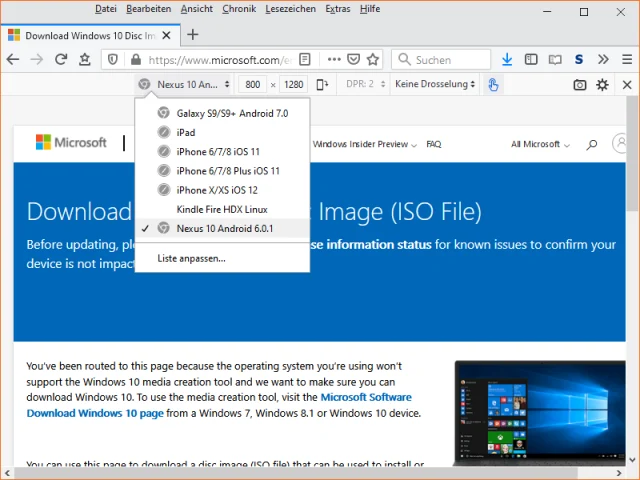Open the Chronik menu
The image size is (640, 480).
(239, 9)
